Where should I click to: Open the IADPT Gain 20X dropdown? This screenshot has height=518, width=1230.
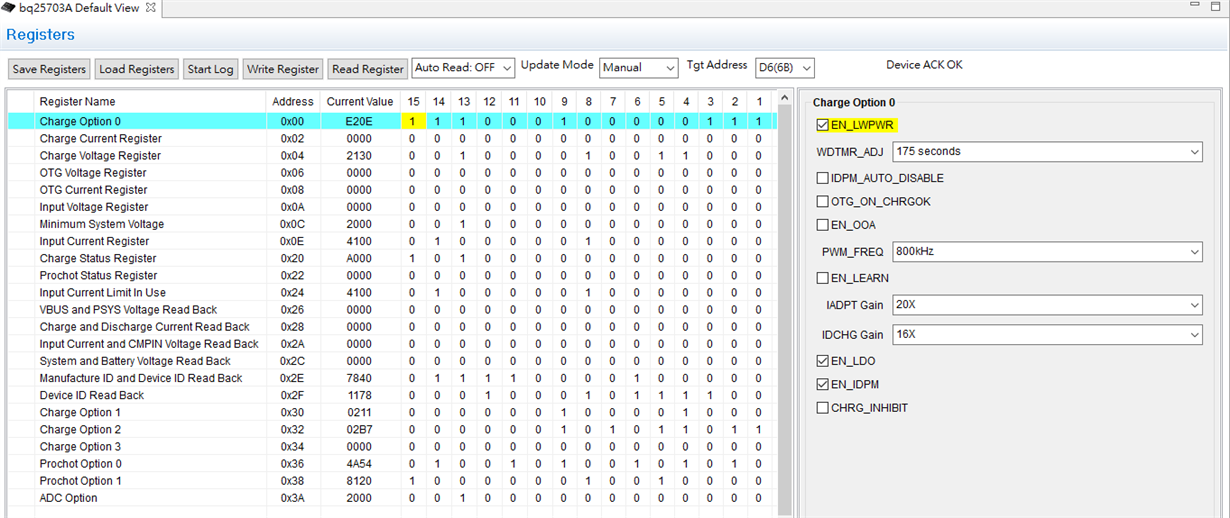1047,304
